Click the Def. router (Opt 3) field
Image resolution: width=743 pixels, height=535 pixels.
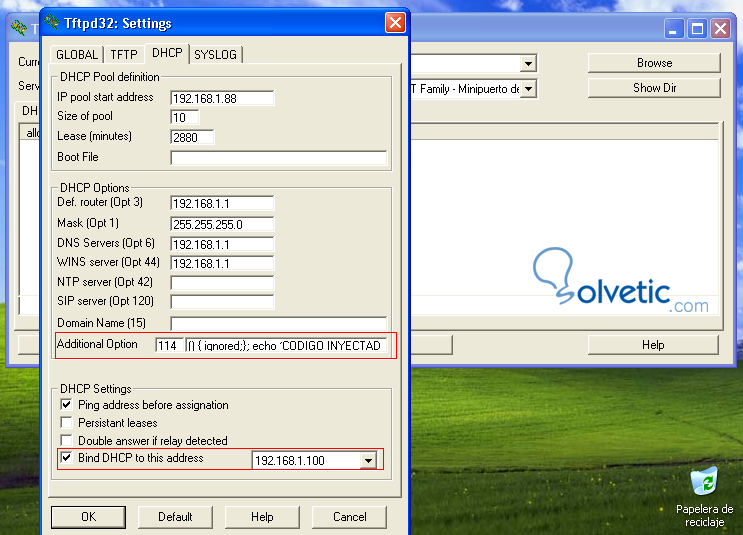pos(222,203)
